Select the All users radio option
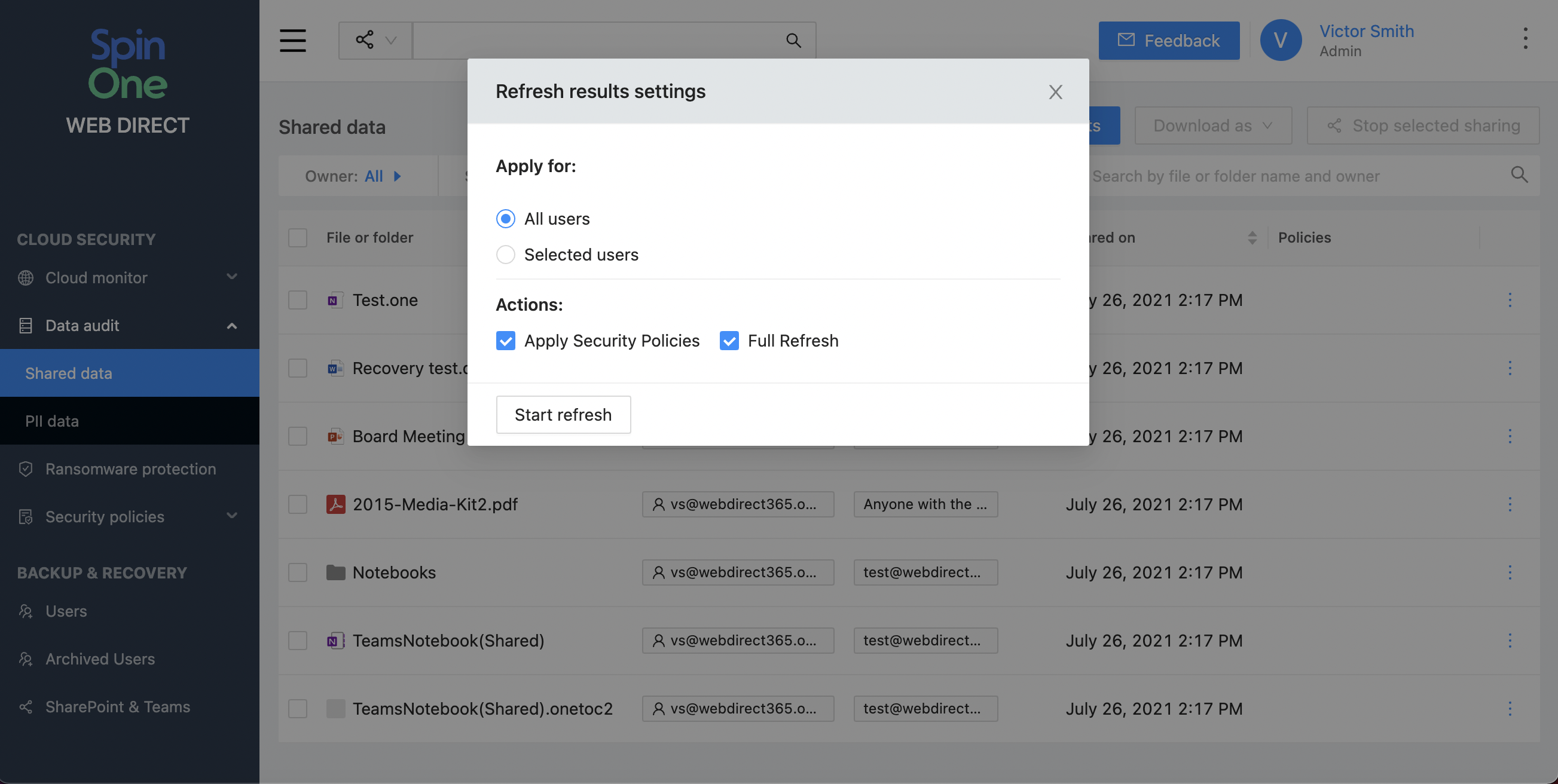 point(506,219)
